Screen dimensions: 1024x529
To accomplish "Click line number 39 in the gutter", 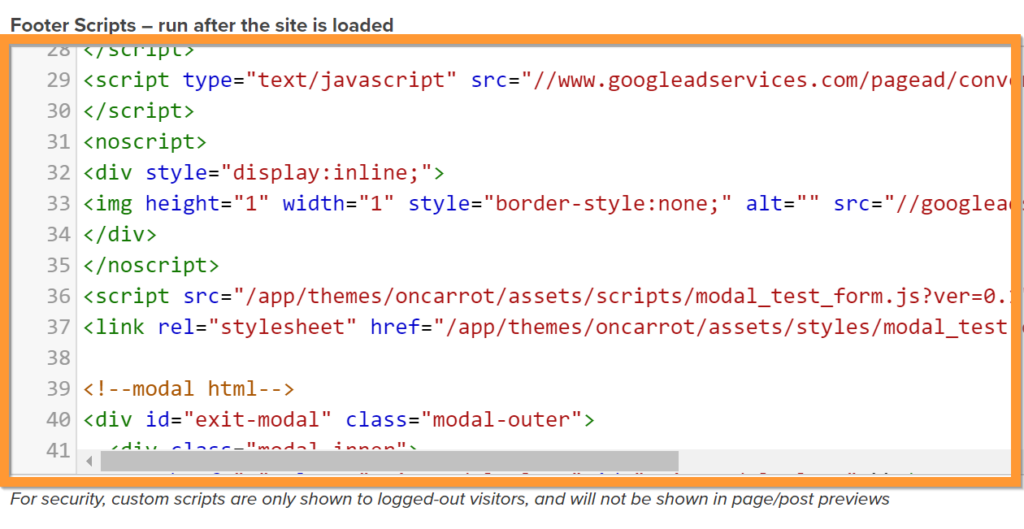I will (x=58, y=389).
